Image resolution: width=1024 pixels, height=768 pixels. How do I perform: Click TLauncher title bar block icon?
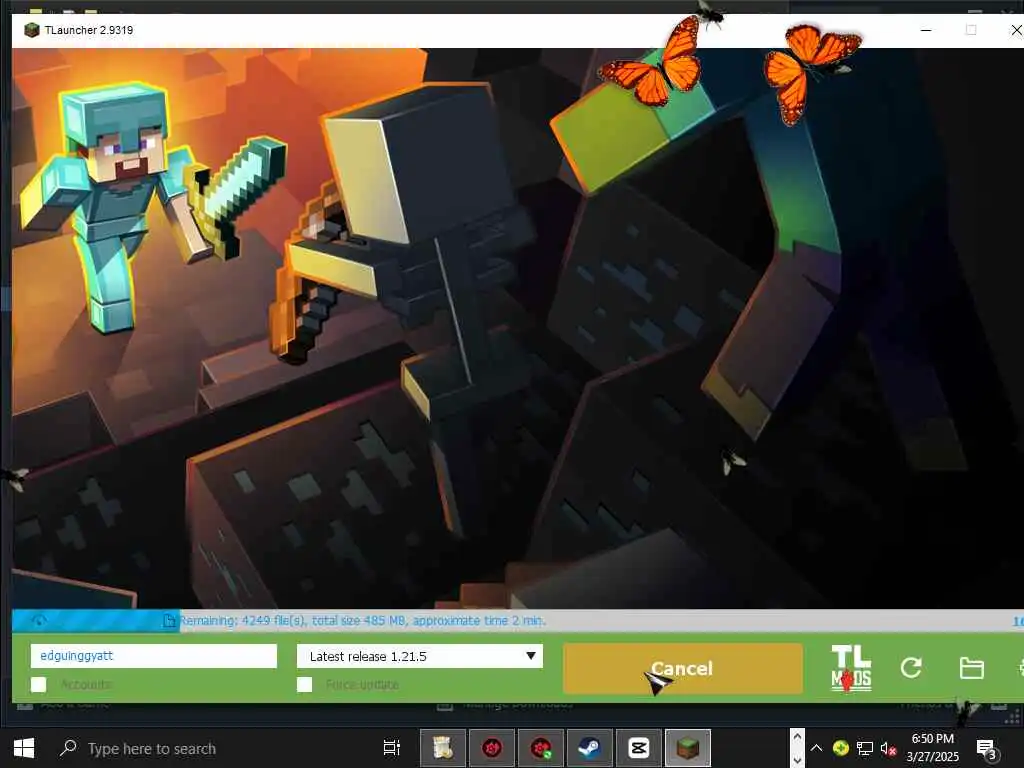click(x=31, y=30)
